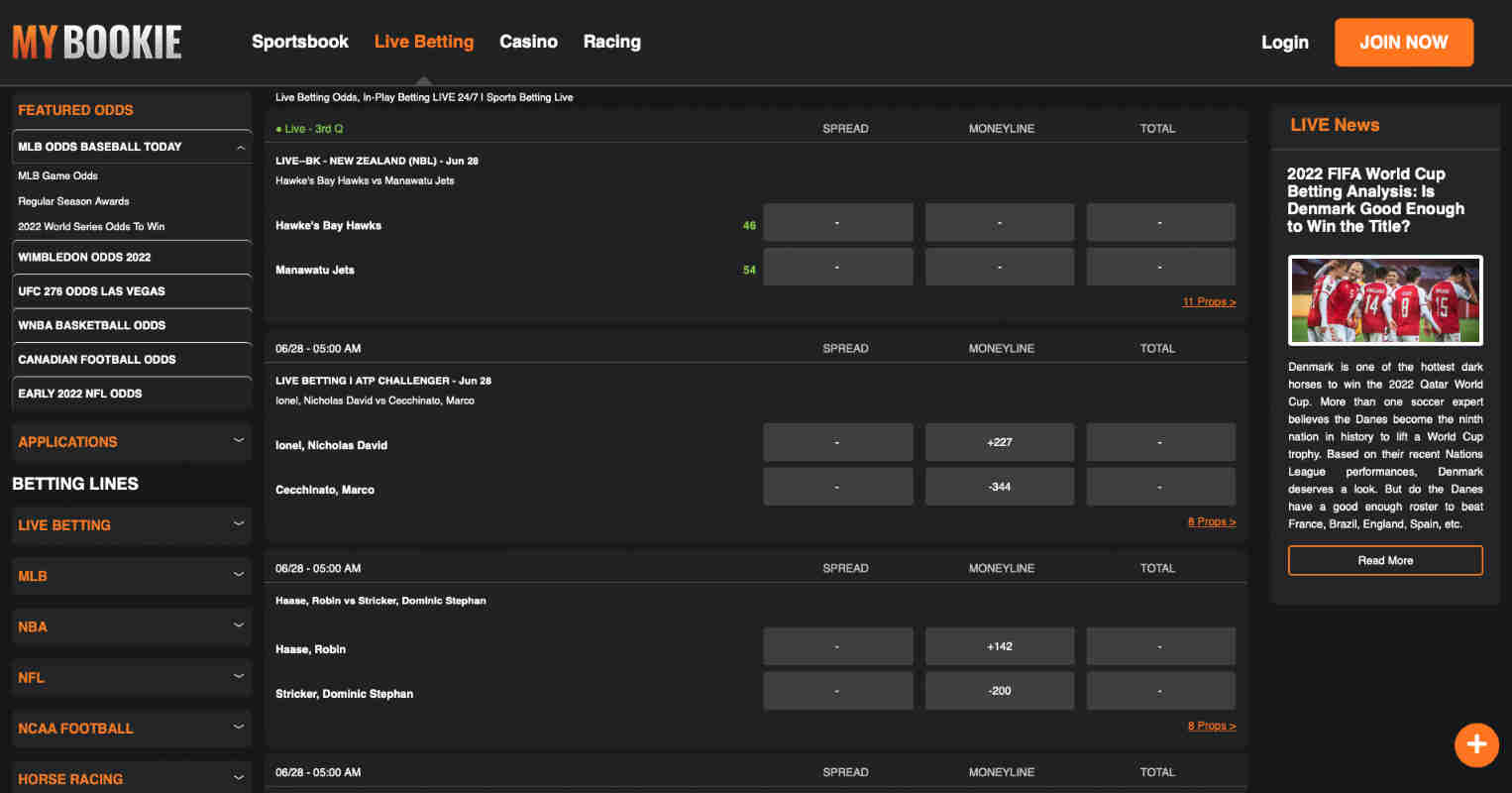Expand the NFL betting lines chevron
Image resolution: width=1512 pixels, height=793 pixels.
click(239, 676)
